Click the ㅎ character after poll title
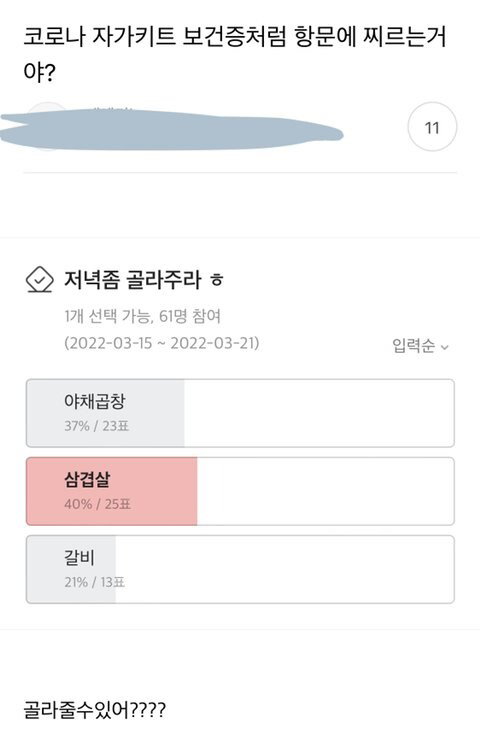This screenshot has width=480, height=746. tap(217, 280)
